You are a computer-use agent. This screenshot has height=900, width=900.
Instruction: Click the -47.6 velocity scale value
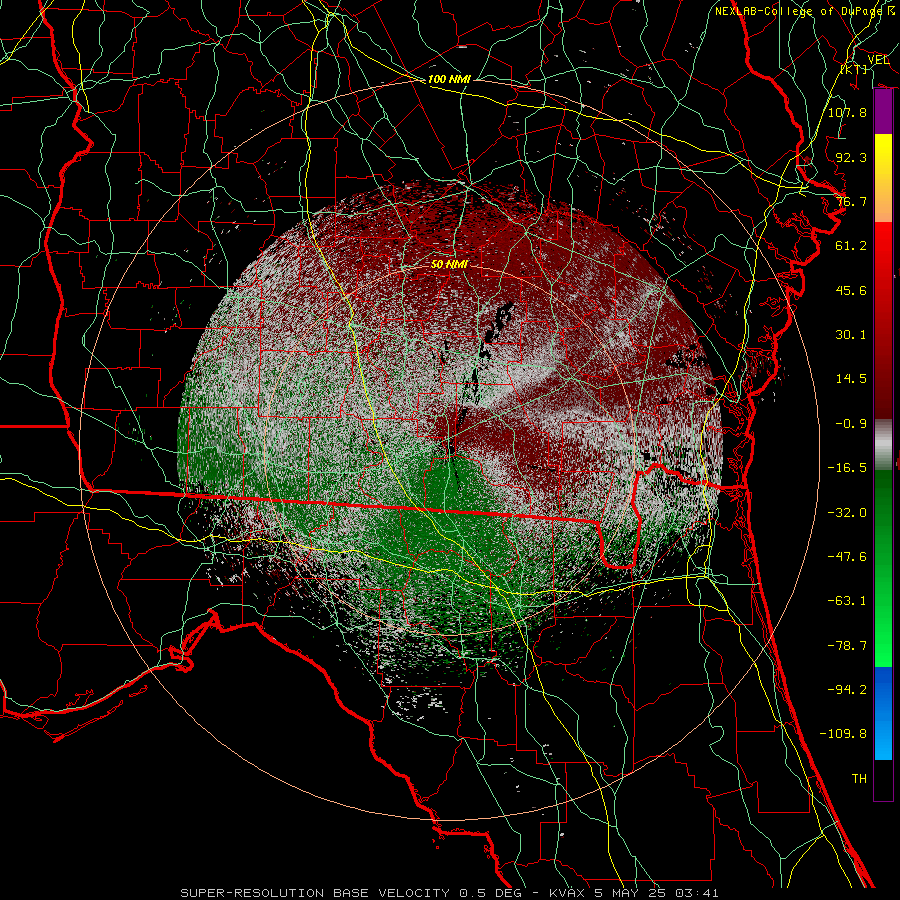847,557
